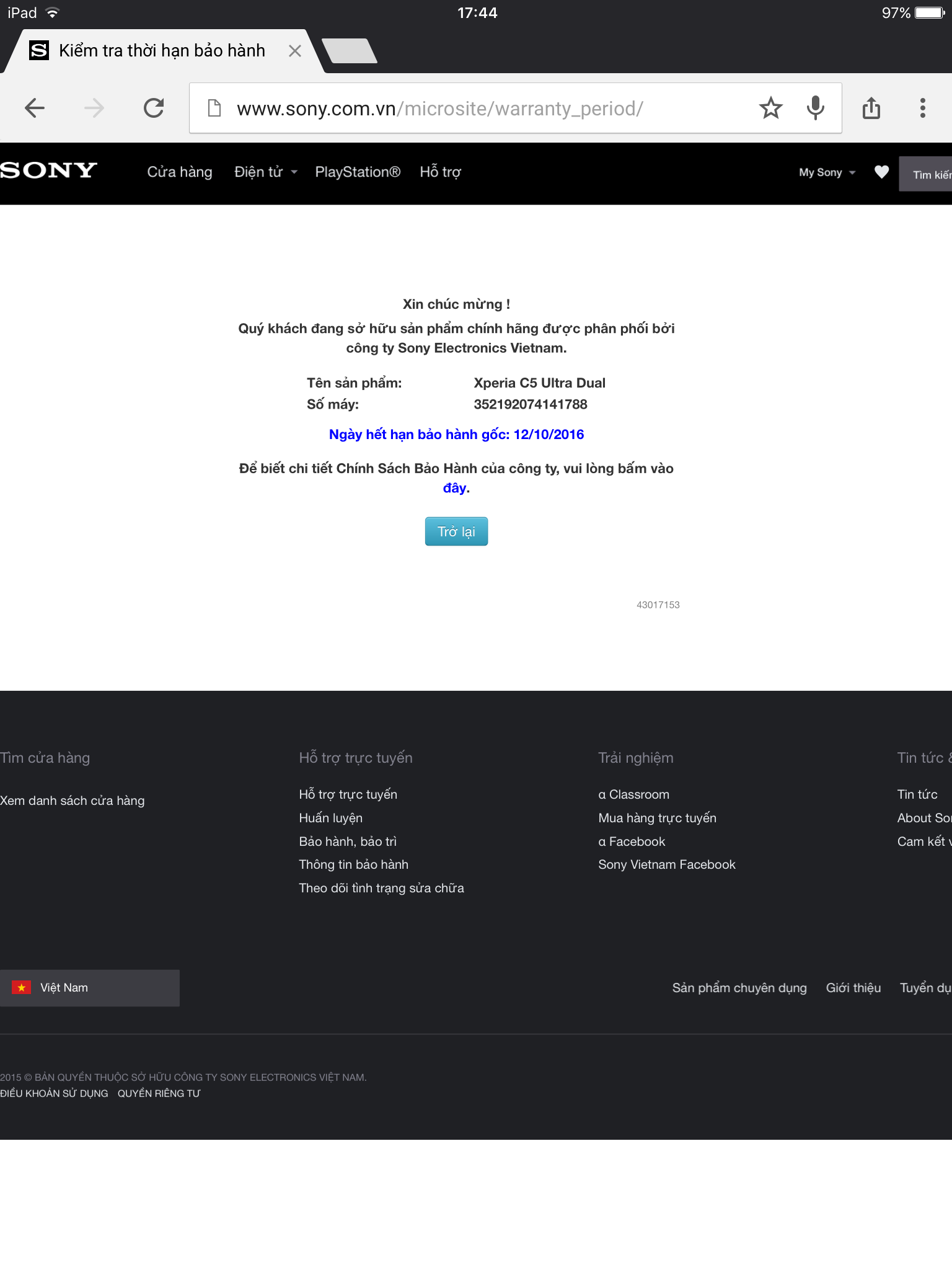Open the Mua hàng trực tuyến link
952x1270 pixels.
pos(658,818)
